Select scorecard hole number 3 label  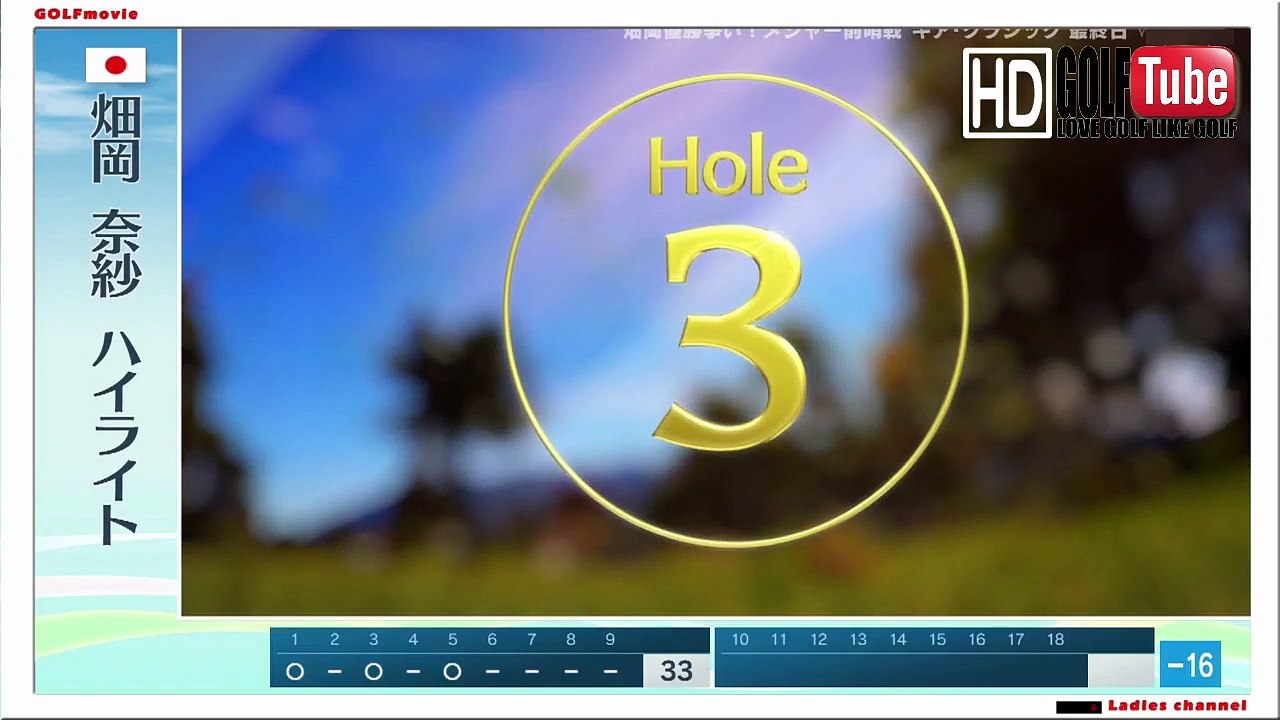tap(374, 640)
